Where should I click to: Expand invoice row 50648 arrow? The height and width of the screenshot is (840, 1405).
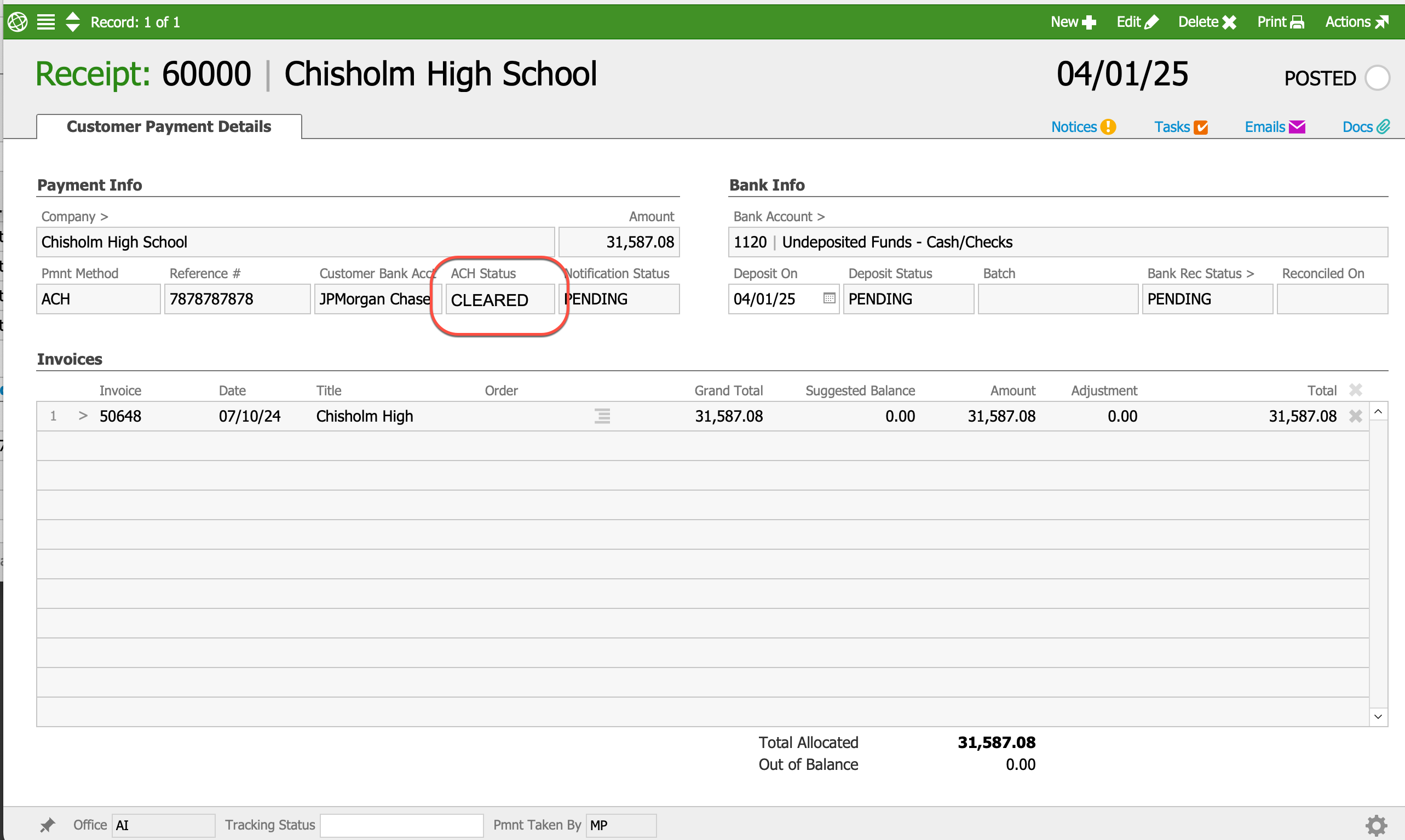pos(83,416)
